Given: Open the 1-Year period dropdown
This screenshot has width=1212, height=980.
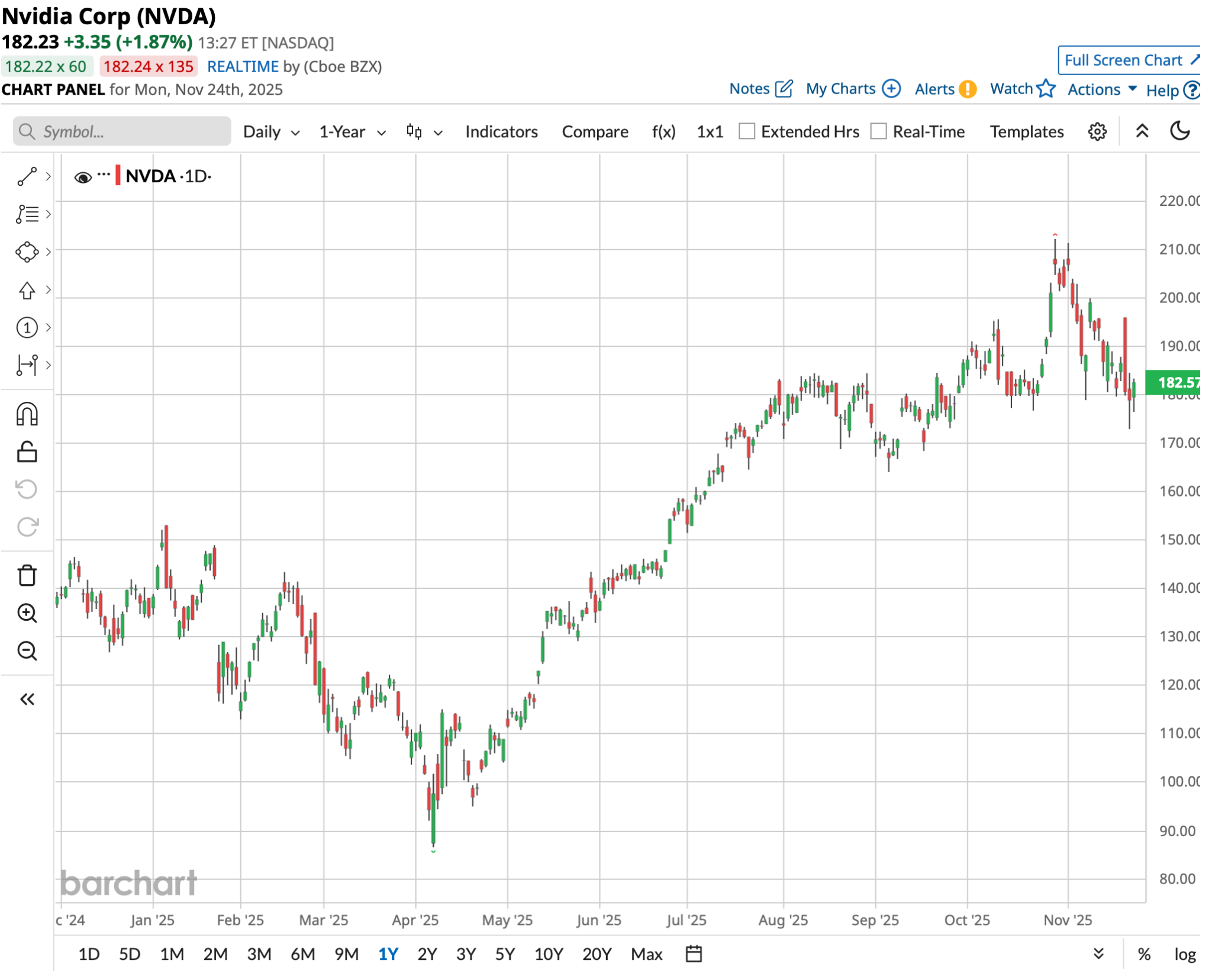Looking at the screenshot, I should coord(352,132).
